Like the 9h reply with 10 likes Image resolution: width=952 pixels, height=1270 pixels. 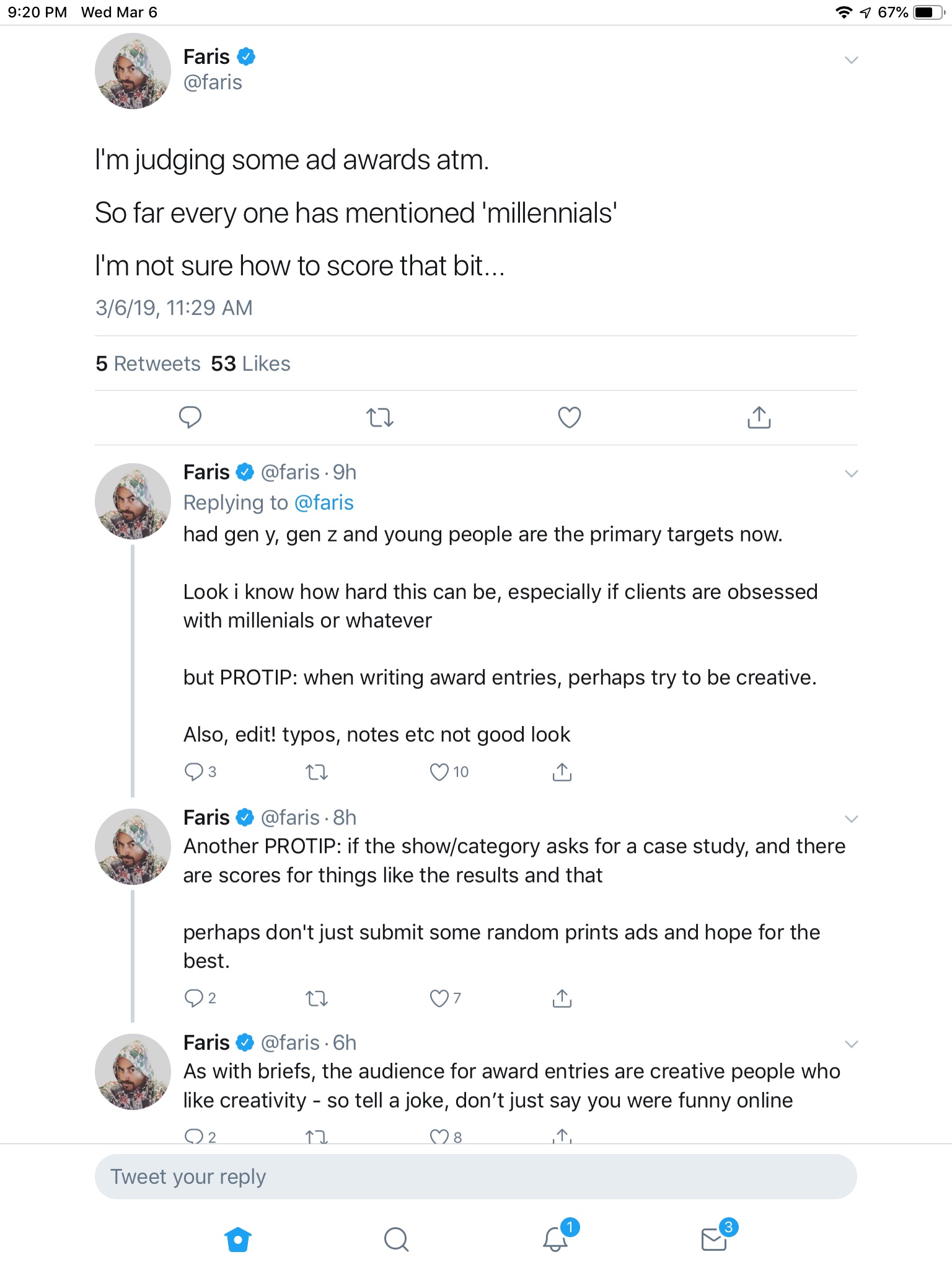(439, 772)
